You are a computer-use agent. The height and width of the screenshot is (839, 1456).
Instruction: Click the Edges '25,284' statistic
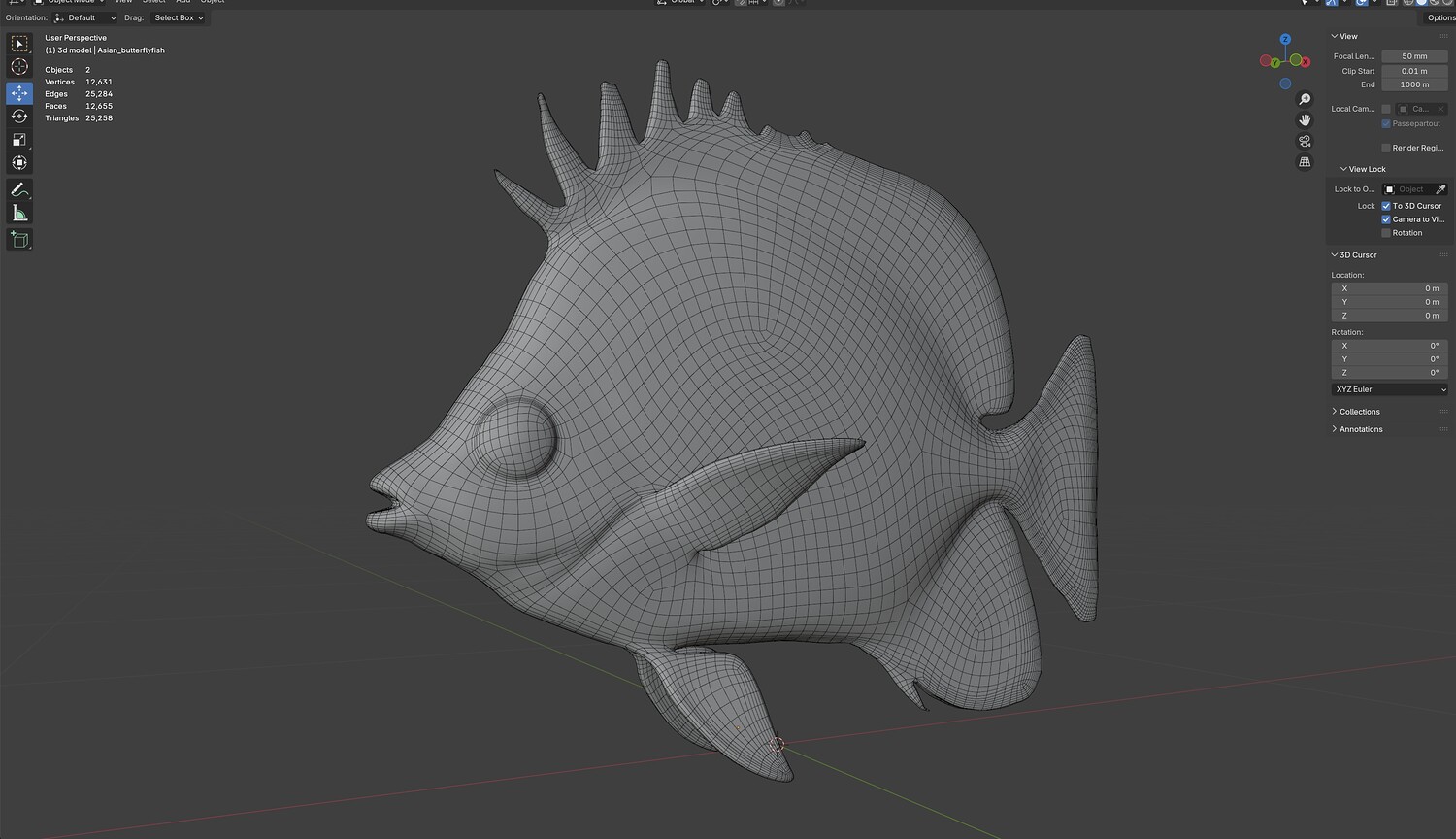click(x=99, y=94)
